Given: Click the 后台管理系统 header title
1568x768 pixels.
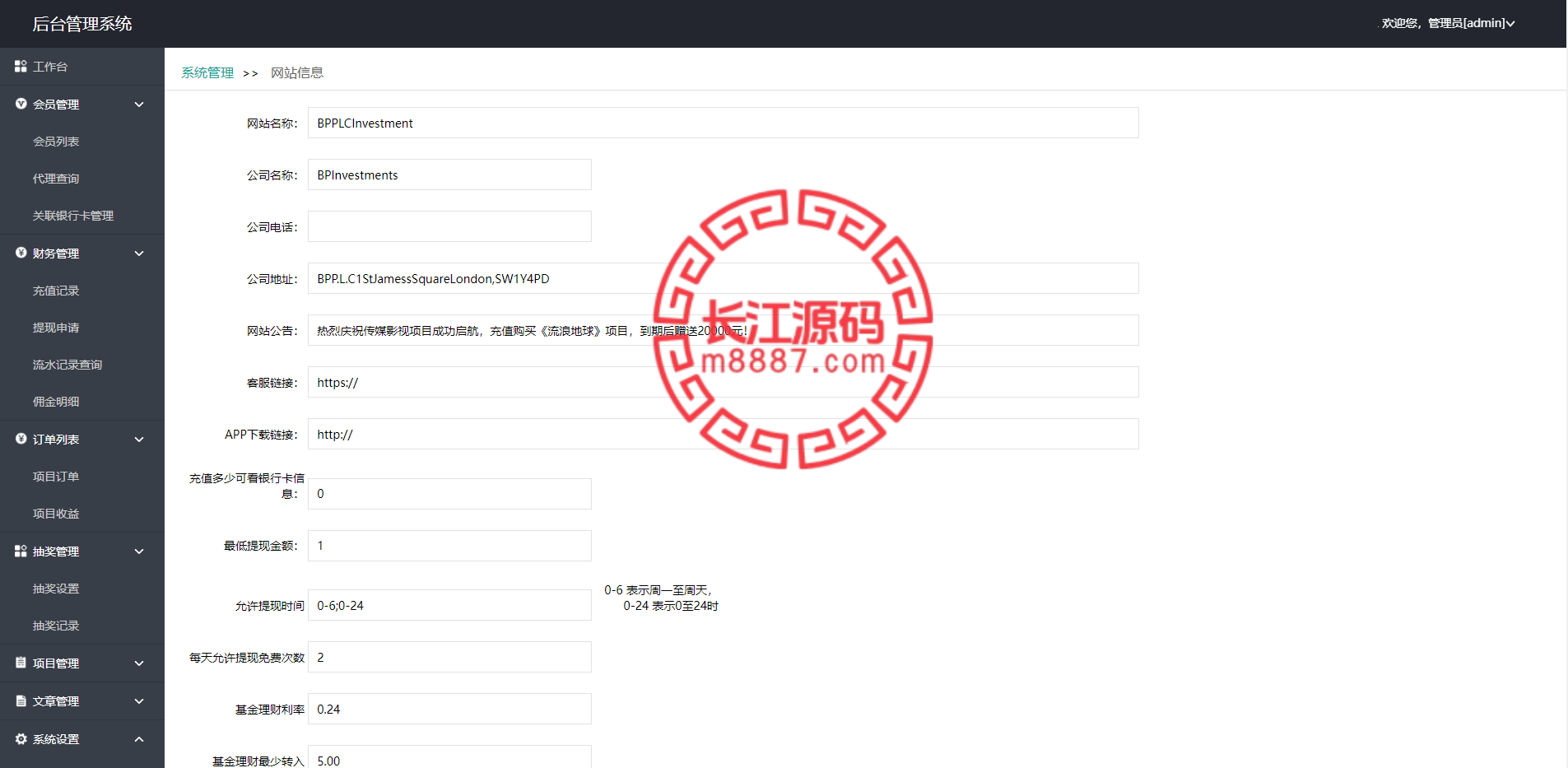Looking at the screenshot, I should pyautogui.click(x=82, y=24).
